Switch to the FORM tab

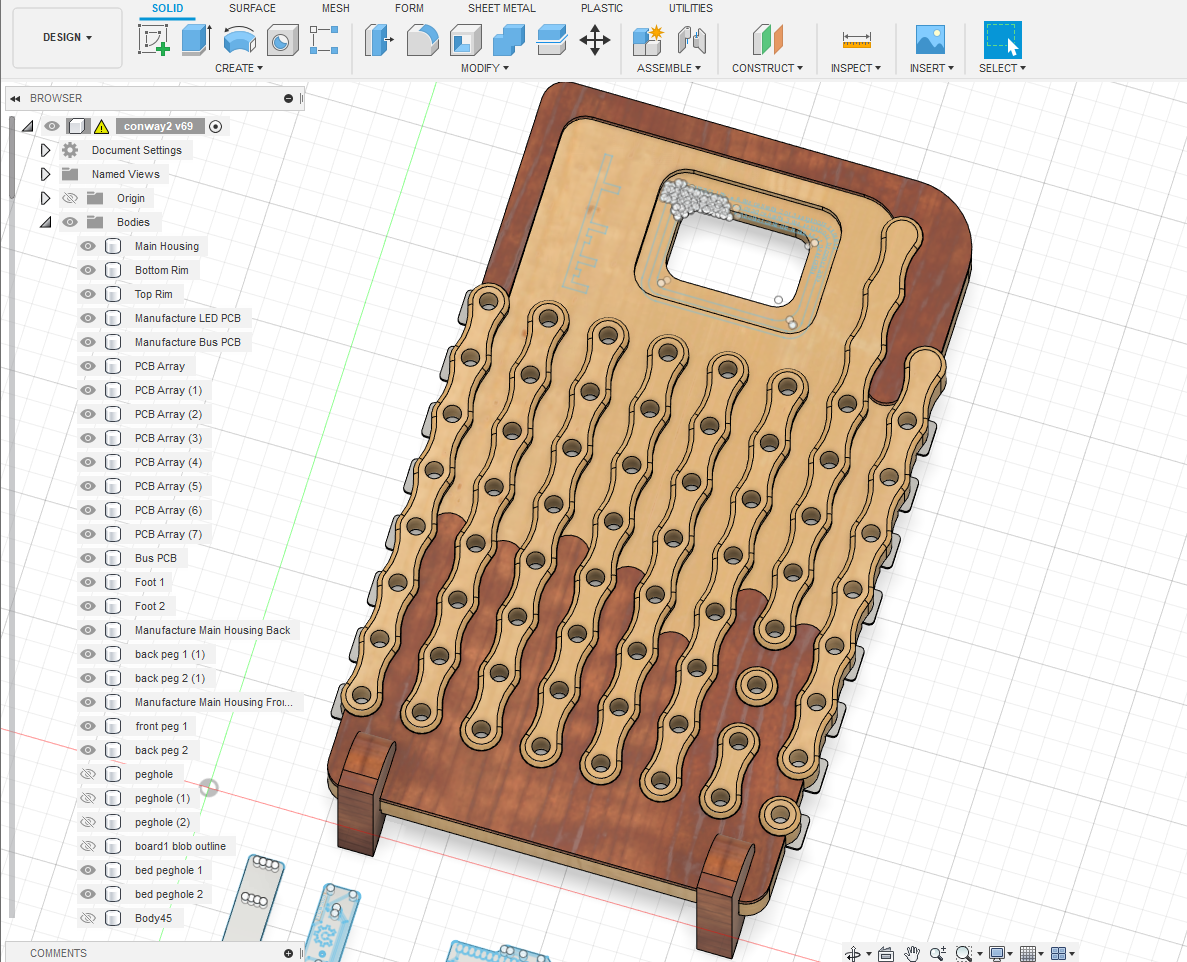click(409, 8)
